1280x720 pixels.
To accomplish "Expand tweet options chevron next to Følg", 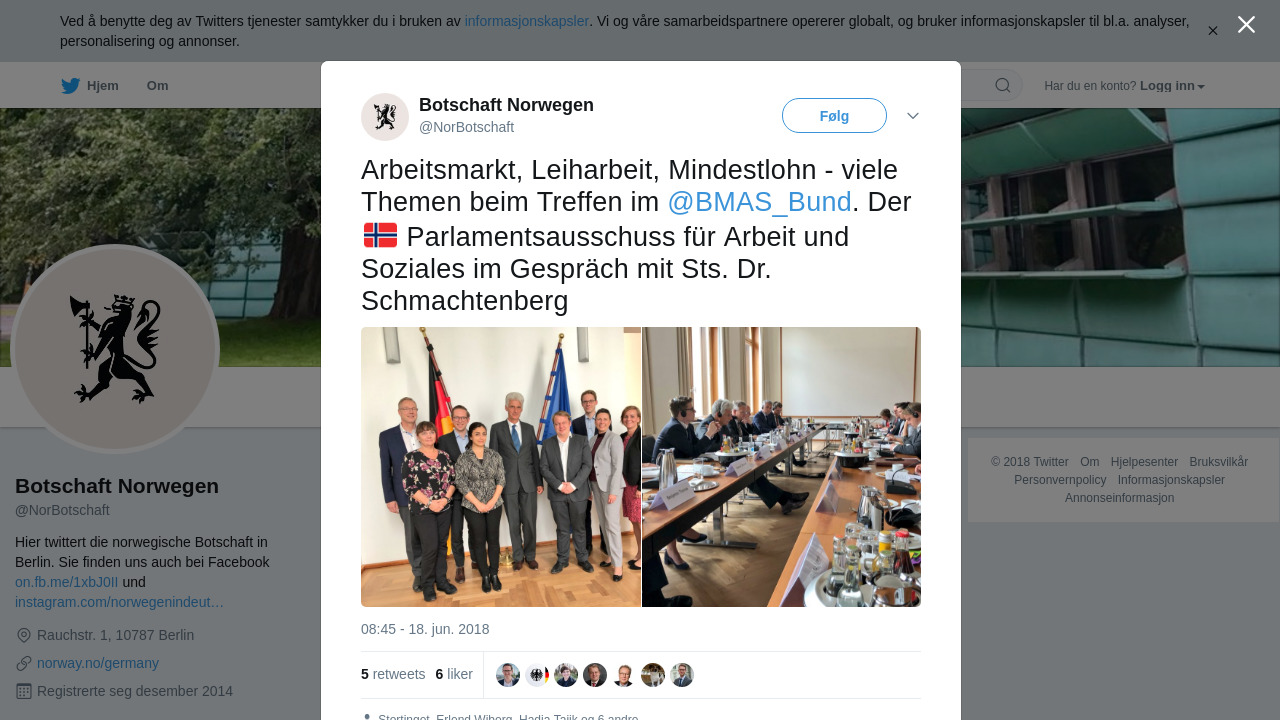I will pyautogui.click(x=913, y=116).
